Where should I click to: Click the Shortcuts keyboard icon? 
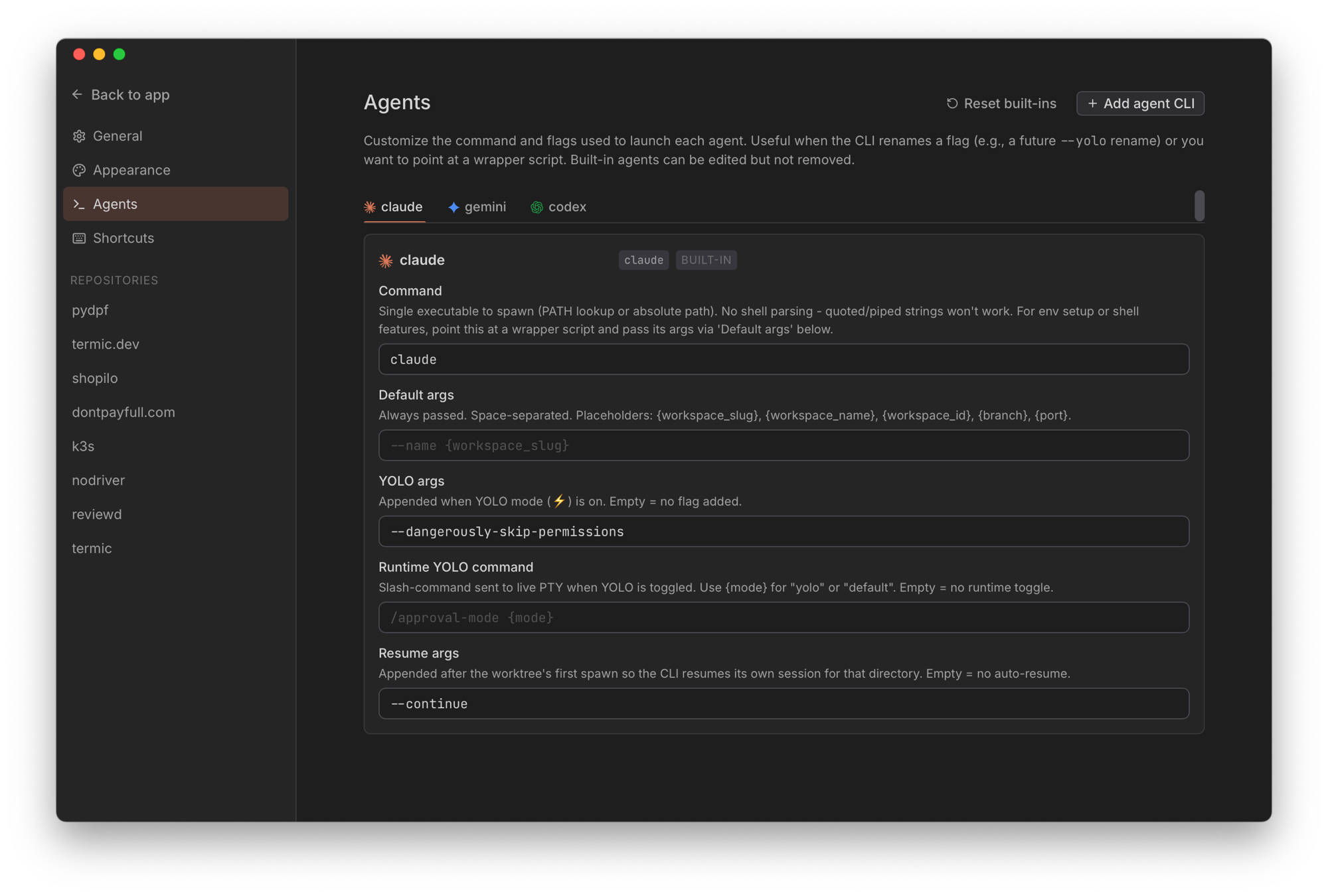tap(79, 238)
